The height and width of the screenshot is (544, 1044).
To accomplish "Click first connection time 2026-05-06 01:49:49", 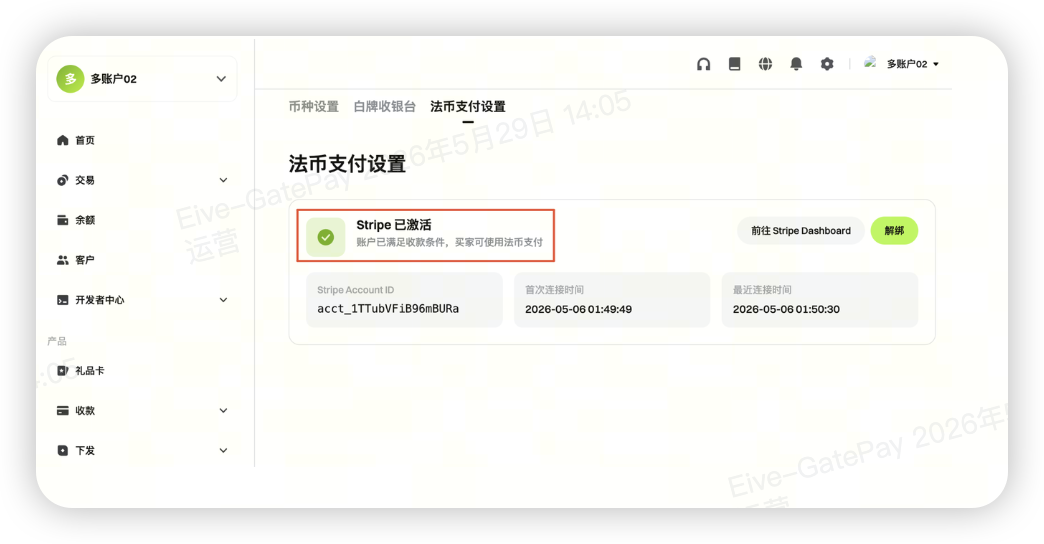I will click(x=578, y=309).
